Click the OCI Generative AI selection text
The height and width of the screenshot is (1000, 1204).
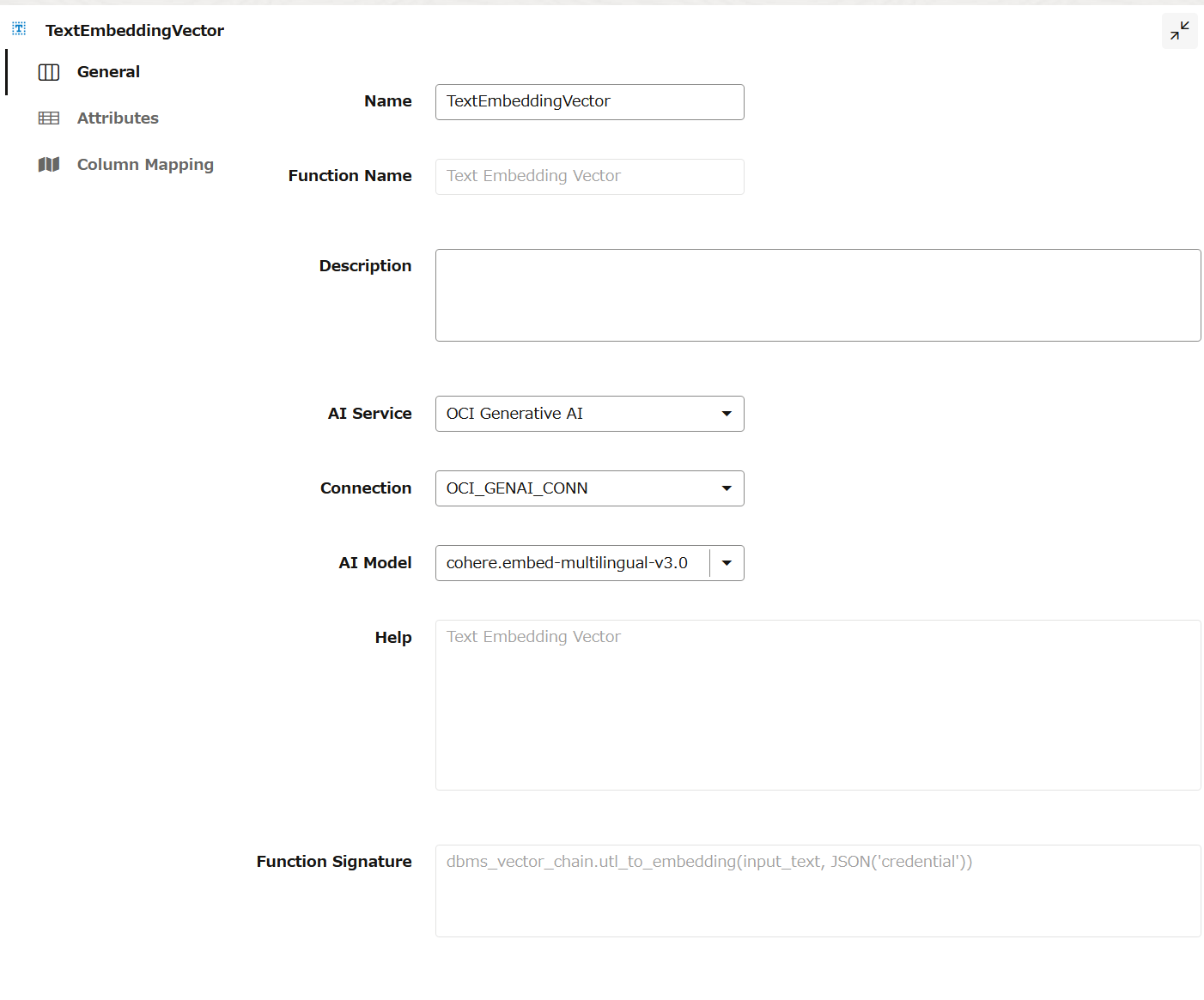click(514, 414)
